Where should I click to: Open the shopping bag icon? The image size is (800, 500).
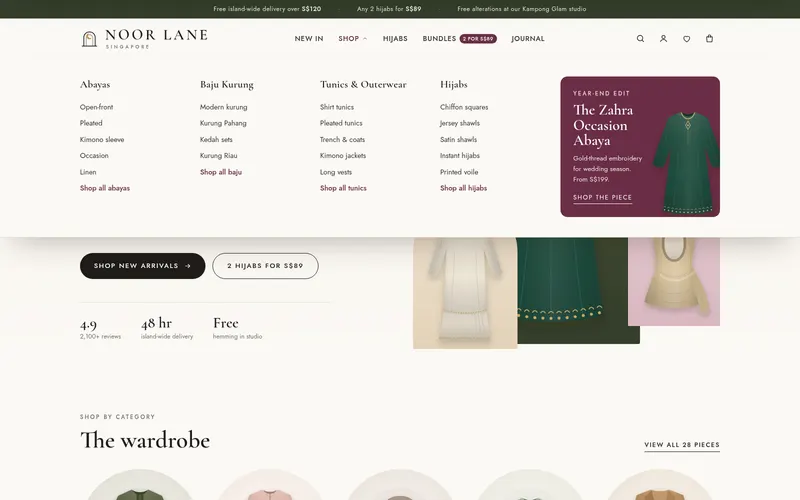click(x=709, y=38)
